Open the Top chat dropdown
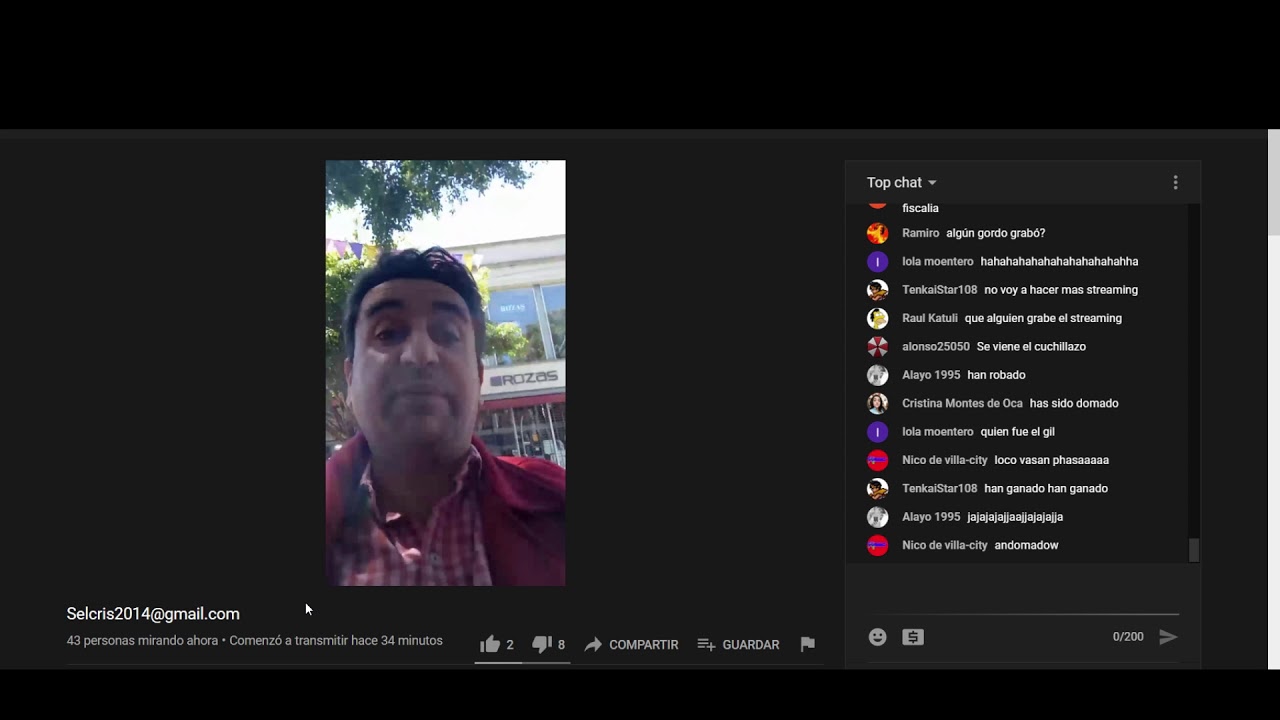Image resolution: width=1280 pixels, height=720 pixels. (x=901, y=182)
